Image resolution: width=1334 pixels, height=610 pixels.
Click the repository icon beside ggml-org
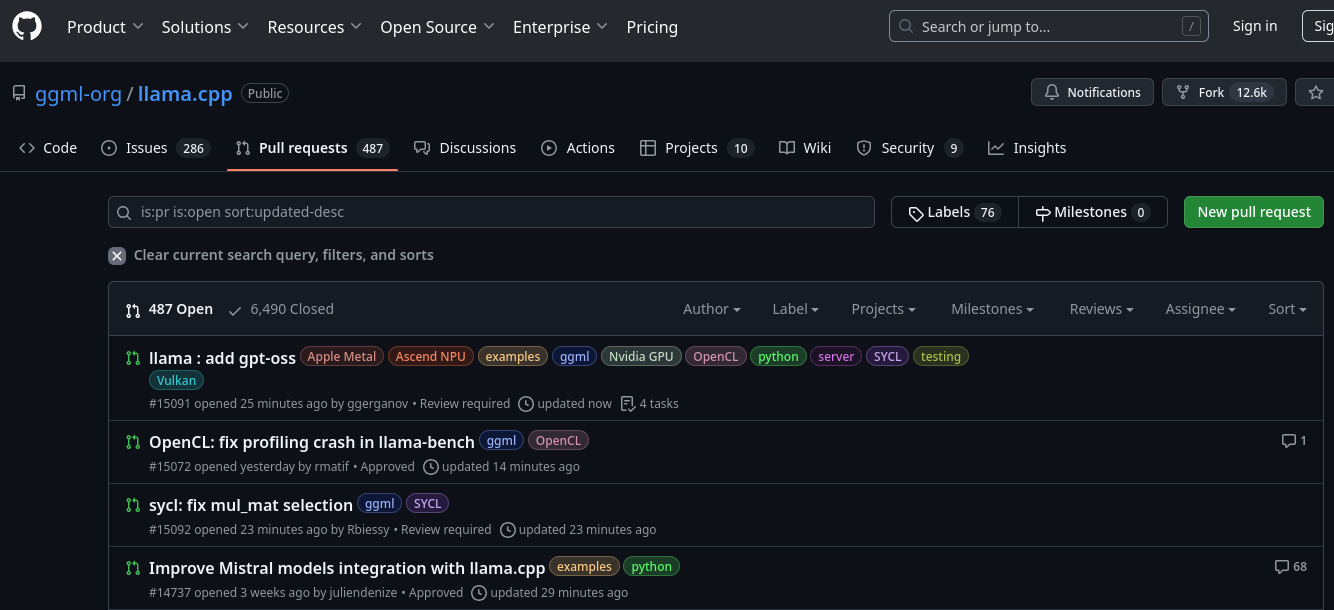click(19, 93)
